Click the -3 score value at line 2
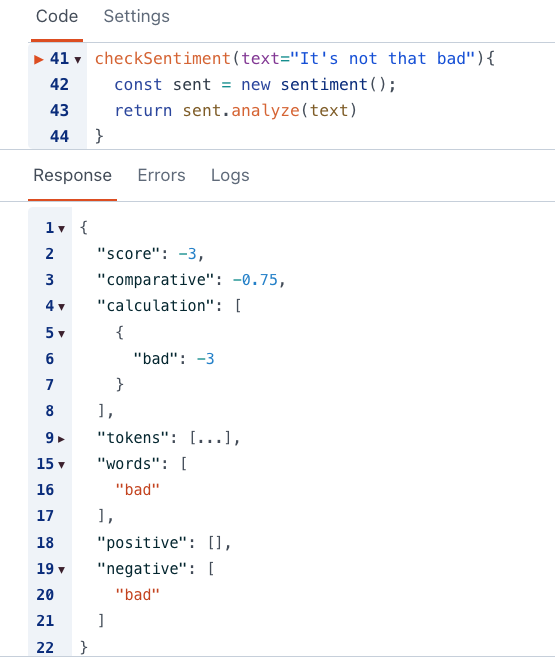The width and height of the screenshot is (555, 658). (188, 254)
